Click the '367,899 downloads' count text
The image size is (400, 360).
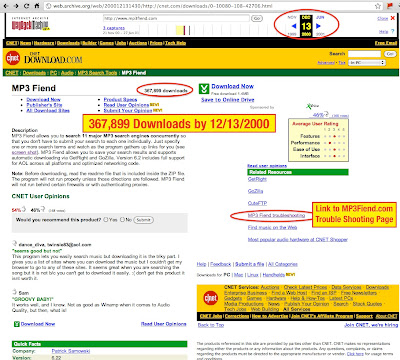[166, 90]
